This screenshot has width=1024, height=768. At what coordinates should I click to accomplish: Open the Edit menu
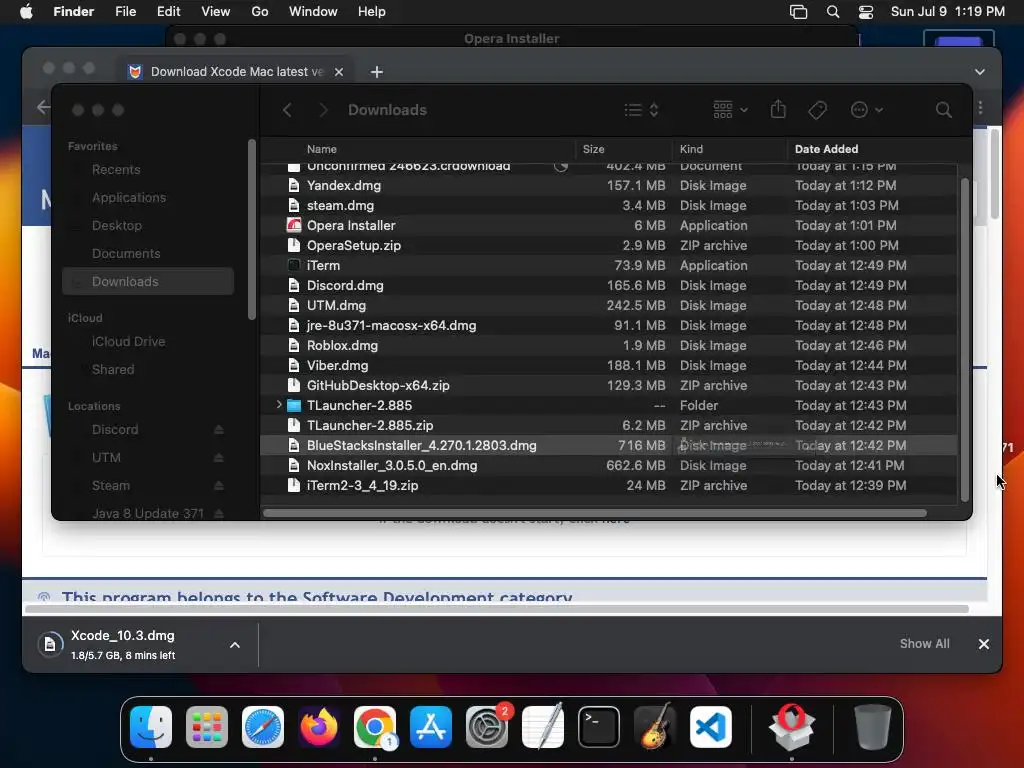pos(168,12)
